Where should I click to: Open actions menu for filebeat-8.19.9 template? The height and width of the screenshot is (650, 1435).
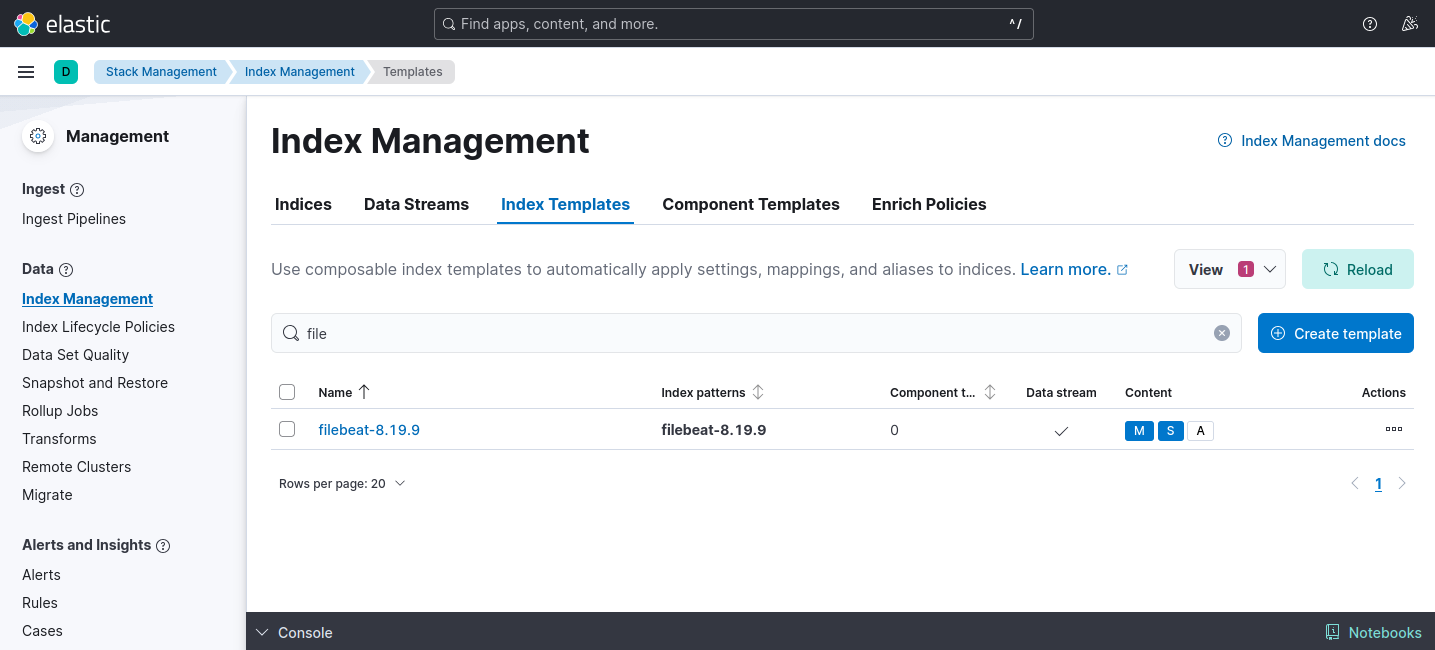tap(1393, 429)
